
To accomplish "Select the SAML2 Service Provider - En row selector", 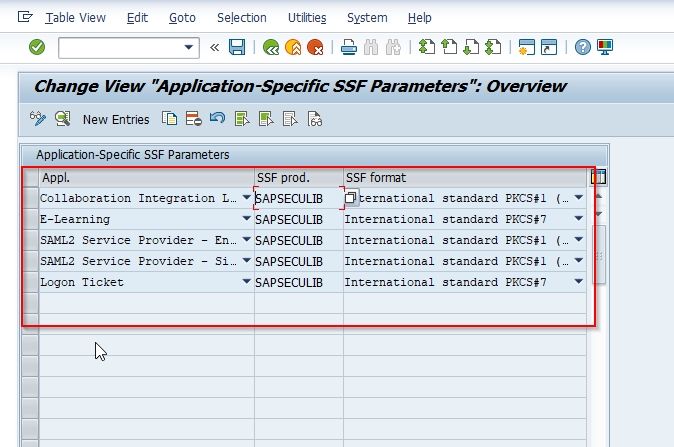I will 31,240.
